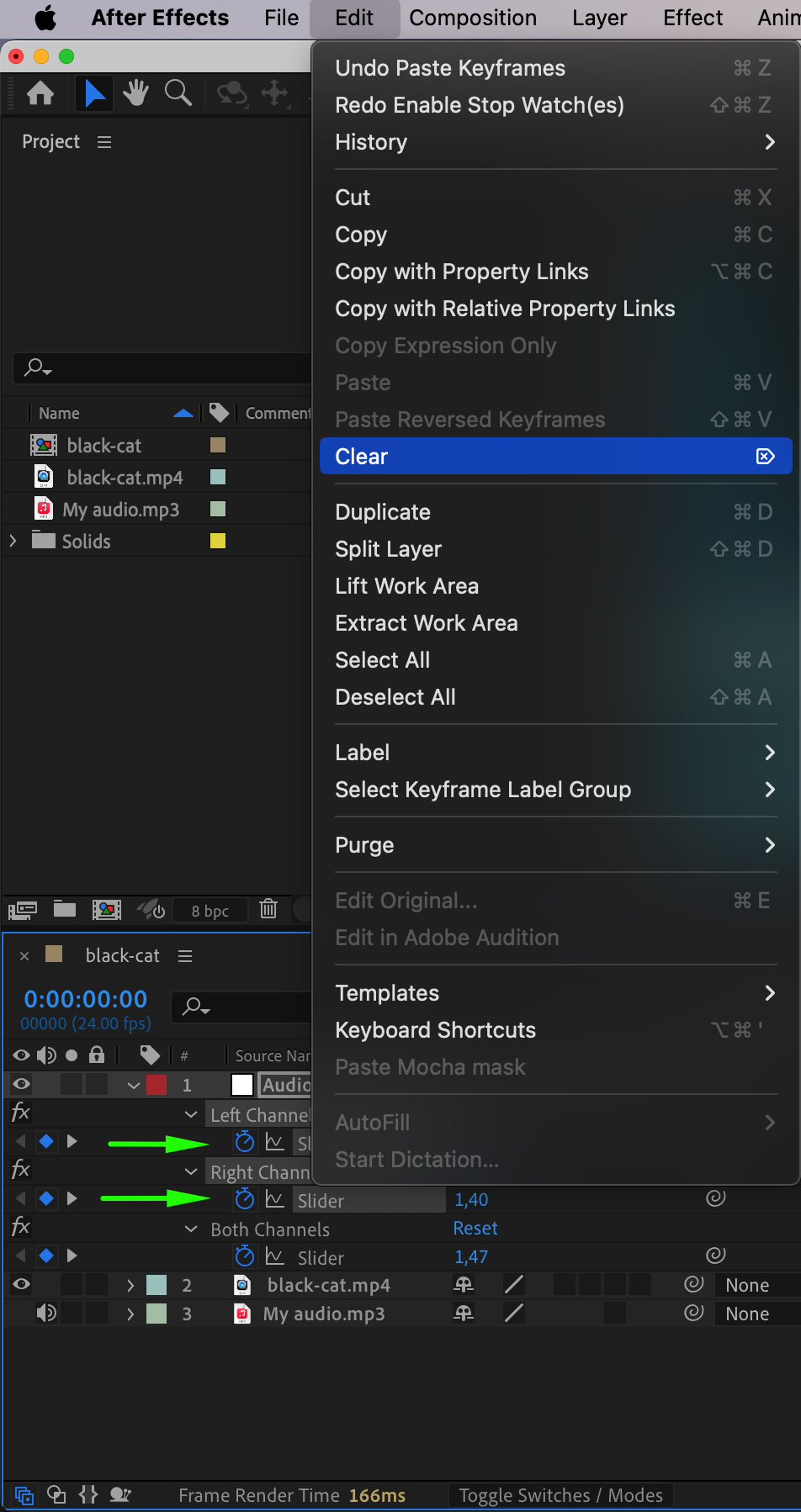The height and width of the screenshot is (1512, 801).
Task: Select the Orbit camera tool
Action: (x=232, y=93)
